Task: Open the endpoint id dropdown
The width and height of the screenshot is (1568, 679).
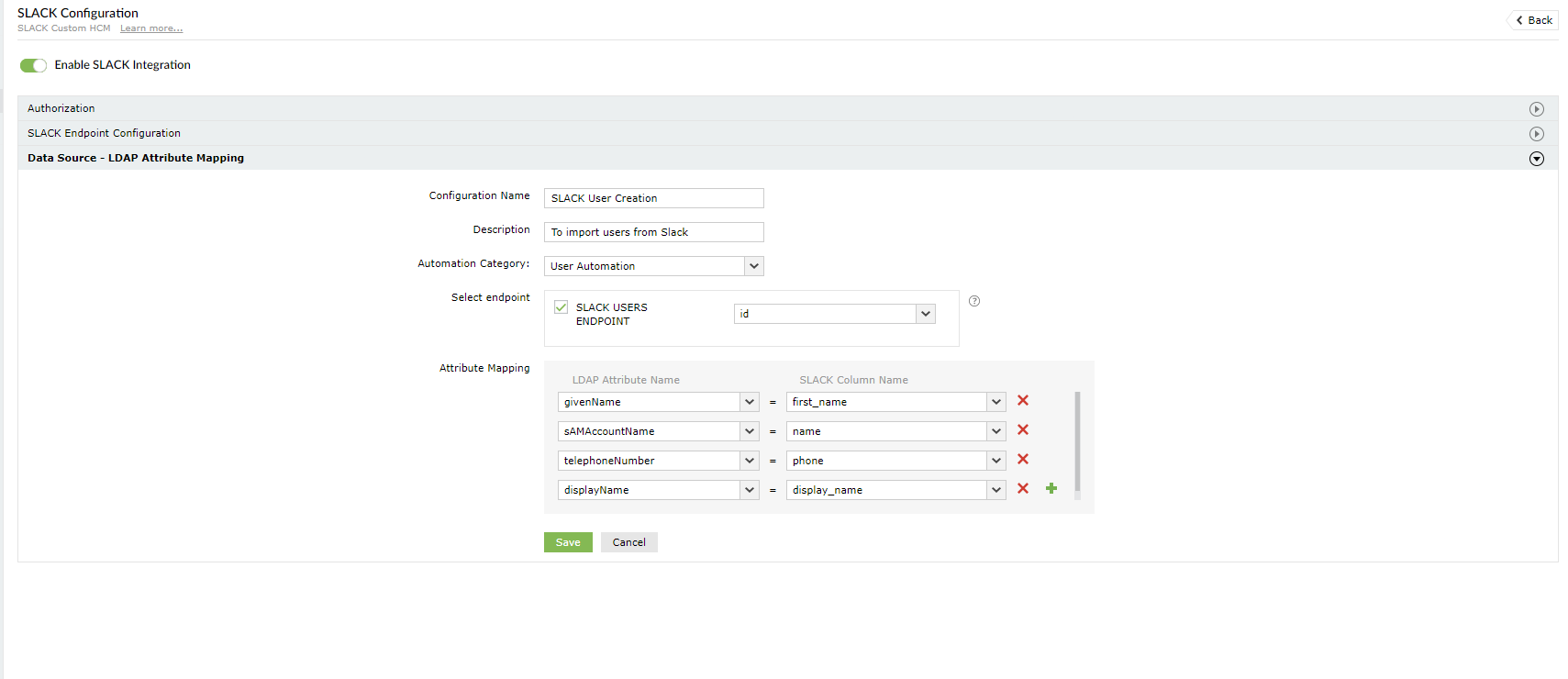Action: tap(834, 314)
